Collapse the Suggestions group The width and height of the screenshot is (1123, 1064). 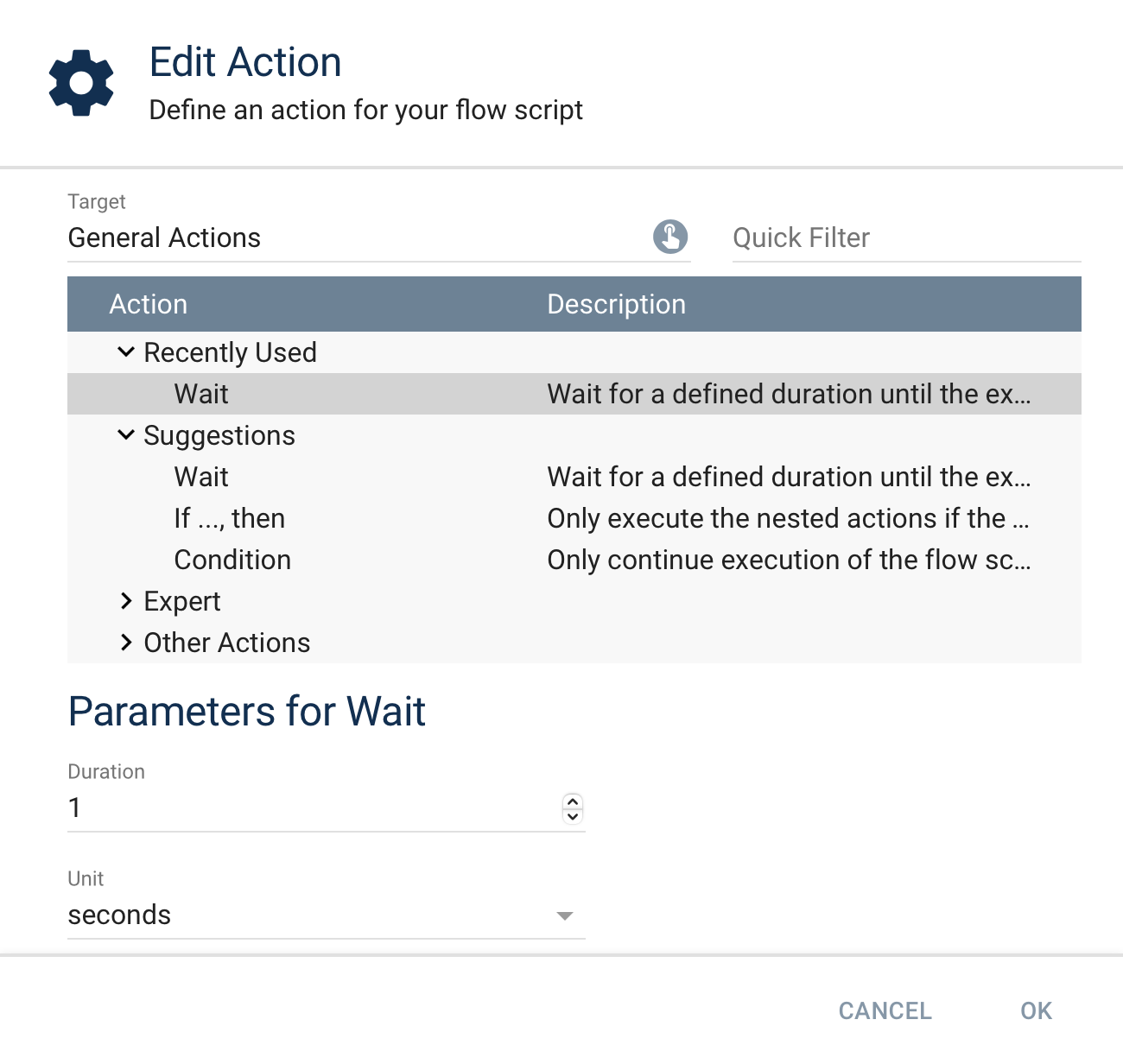[x=126, y=434]
